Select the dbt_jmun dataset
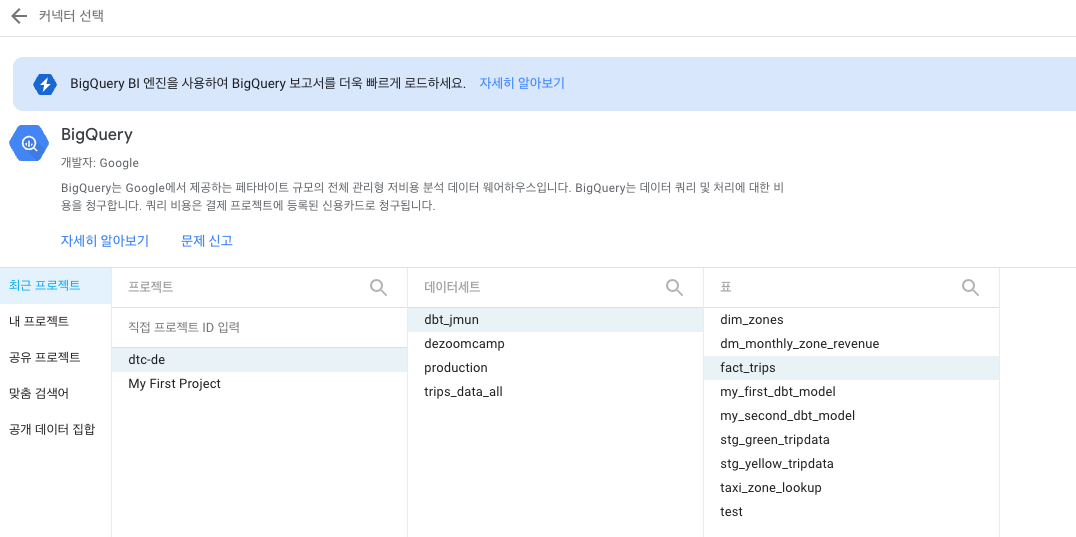 [555, 320]
